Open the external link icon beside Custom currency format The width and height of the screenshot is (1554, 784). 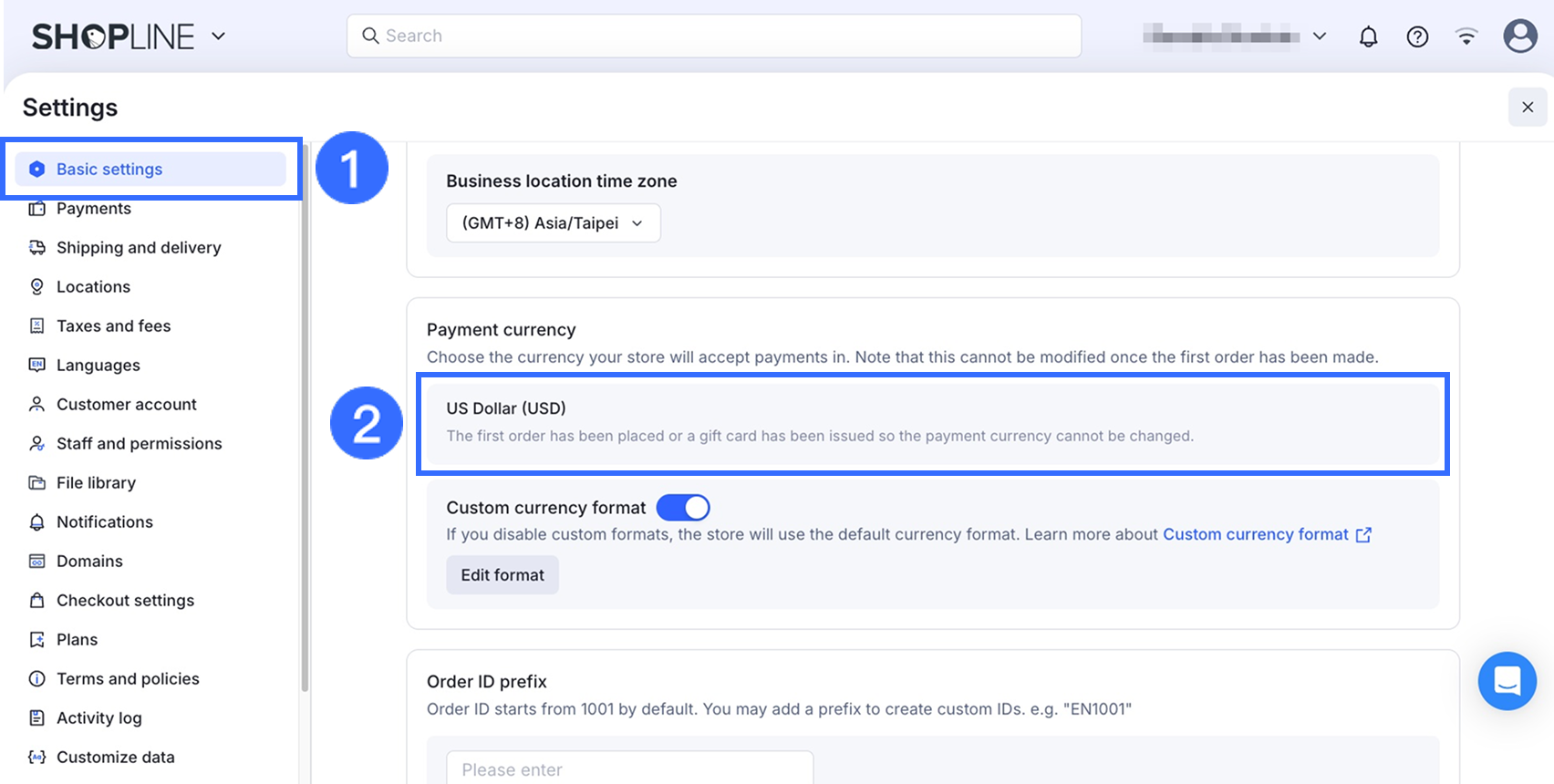(1363, 535)
